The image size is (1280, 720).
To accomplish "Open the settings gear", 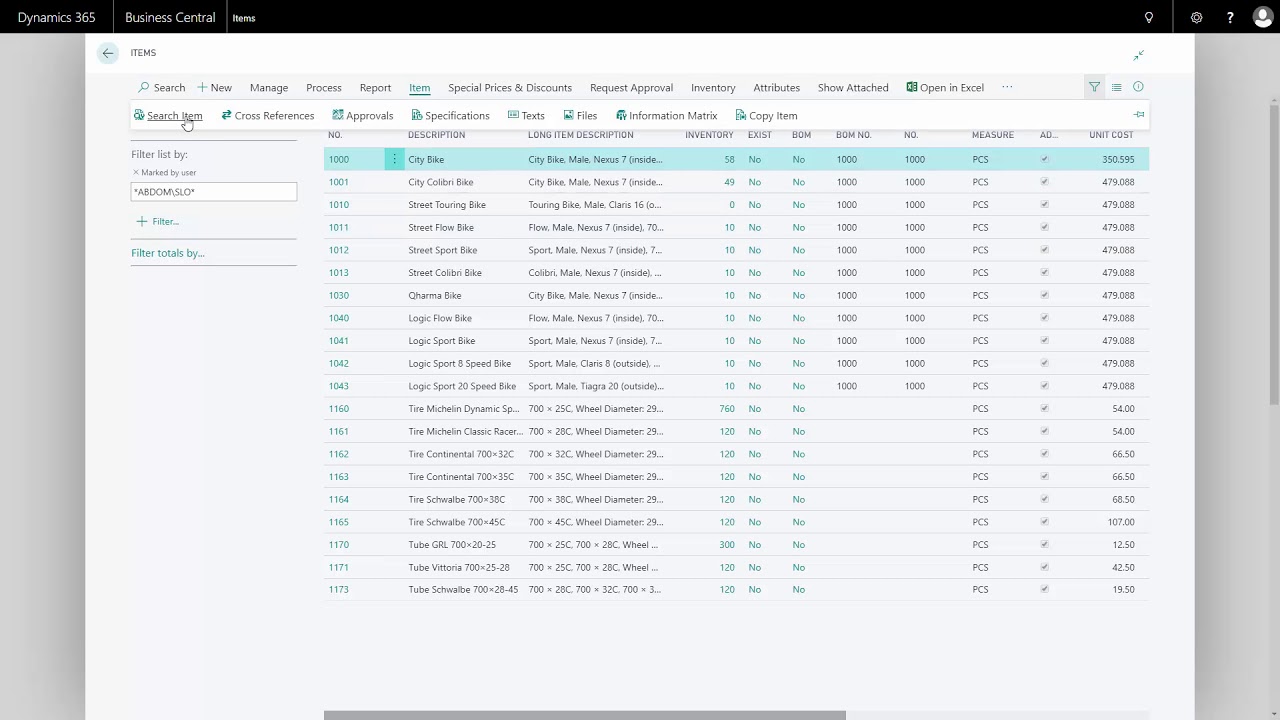I will point(1196,17).
